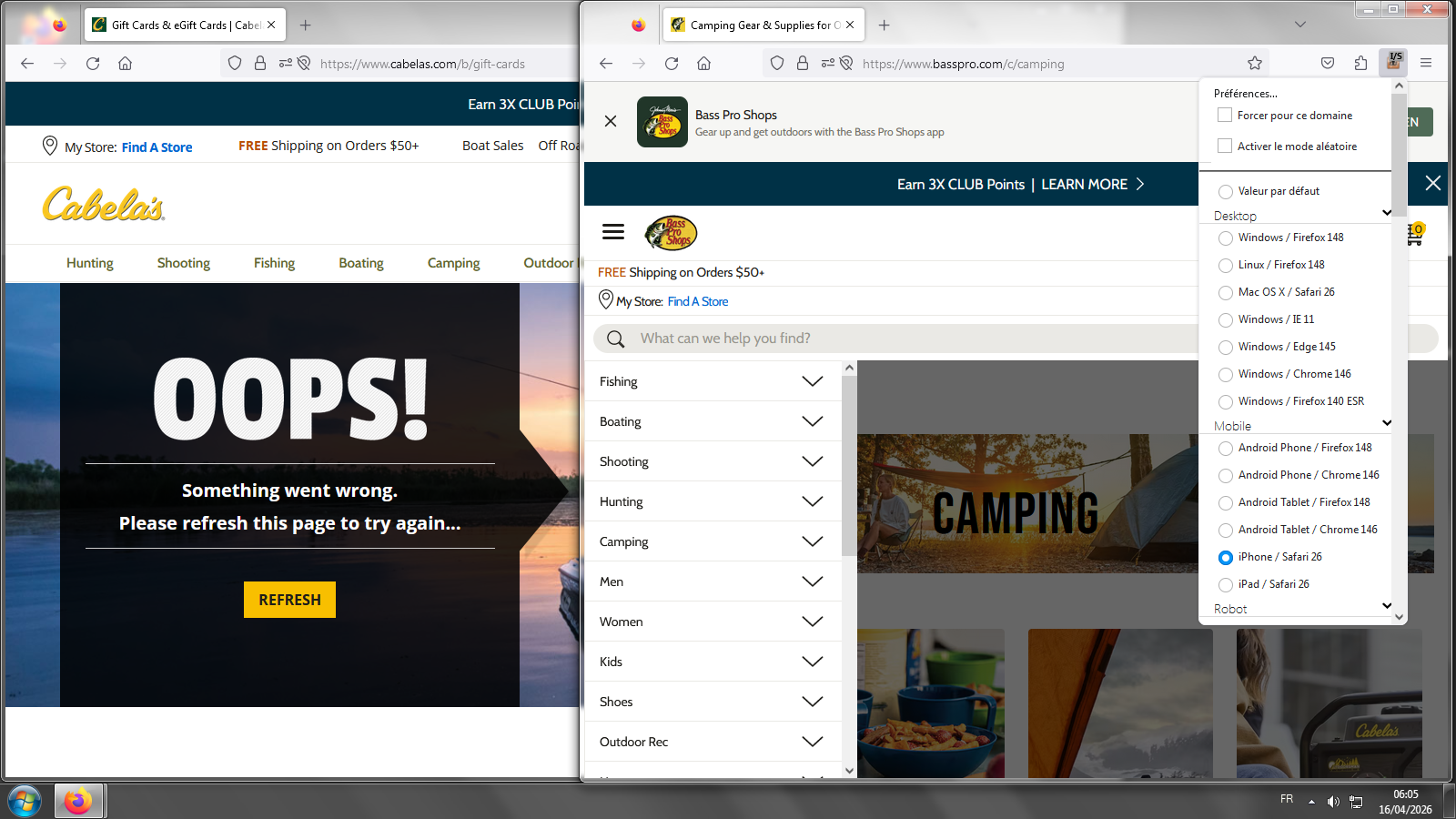Switch to Gift Cards & eGift Cards tab
1456x819 pixels.
coord(186,25)
